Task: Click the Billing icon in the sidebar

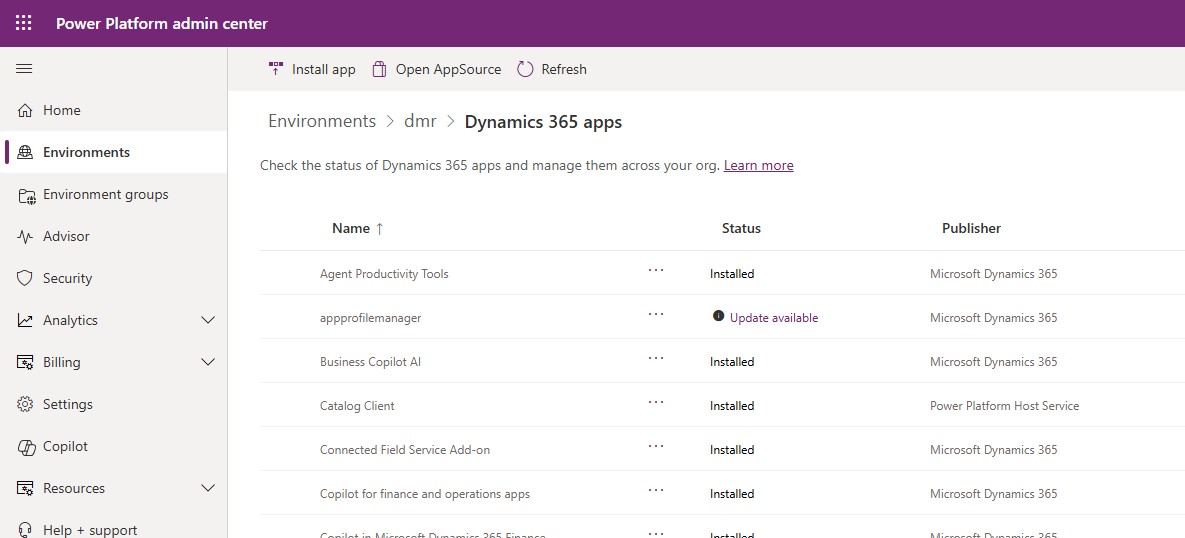Action: click(25, 363)
